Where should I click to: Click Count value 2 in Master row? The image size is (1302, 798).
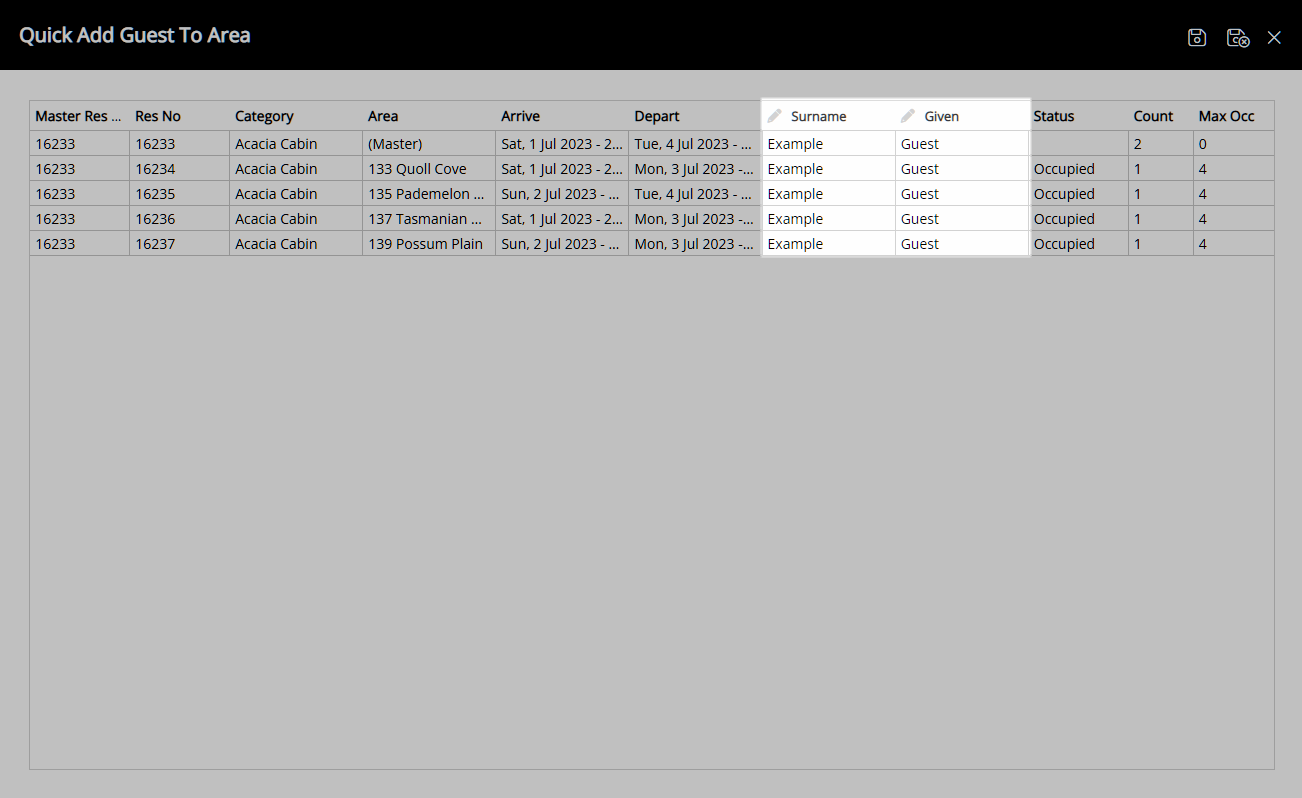point(1161,144)
